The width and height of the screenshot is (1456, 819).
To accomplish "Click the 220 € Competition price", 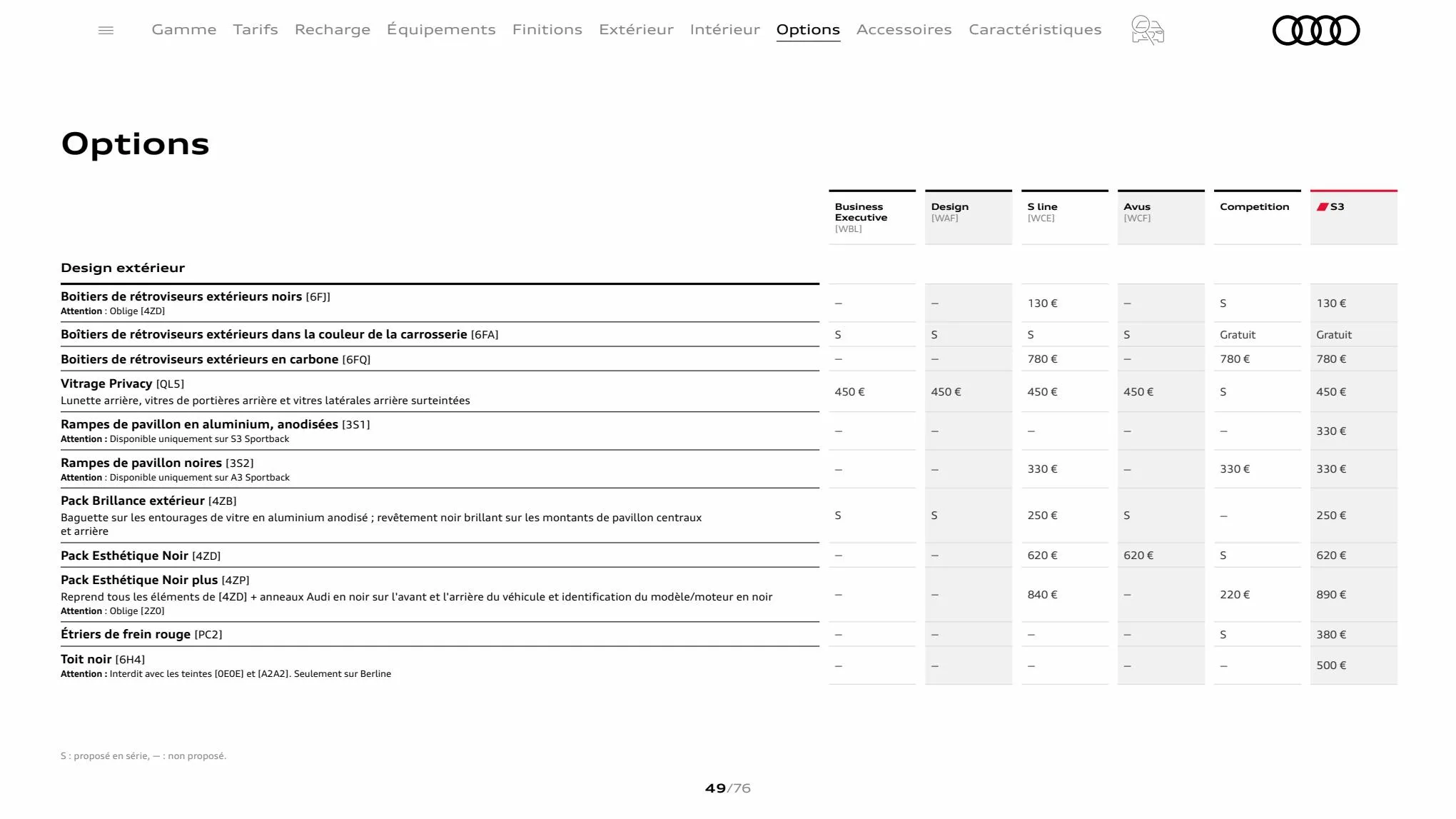I will [1235, 595].
